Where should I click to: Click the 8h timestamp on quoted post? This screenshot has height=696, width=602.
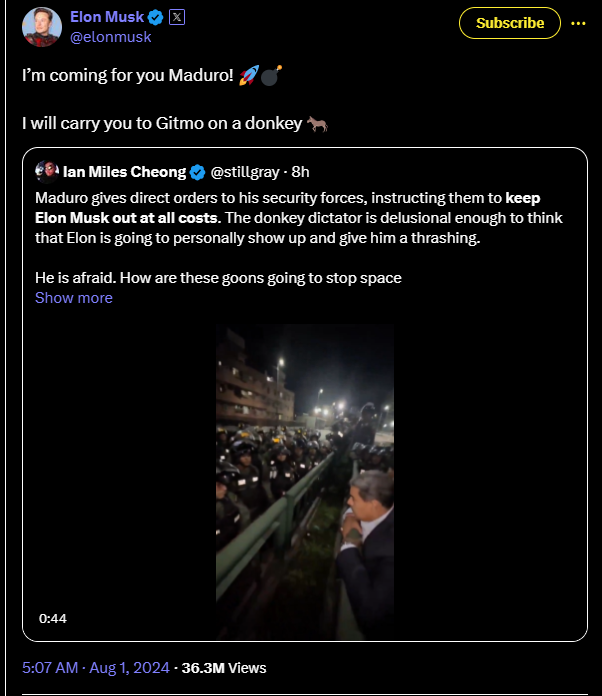pyautogui.click(x=300, y=172)
